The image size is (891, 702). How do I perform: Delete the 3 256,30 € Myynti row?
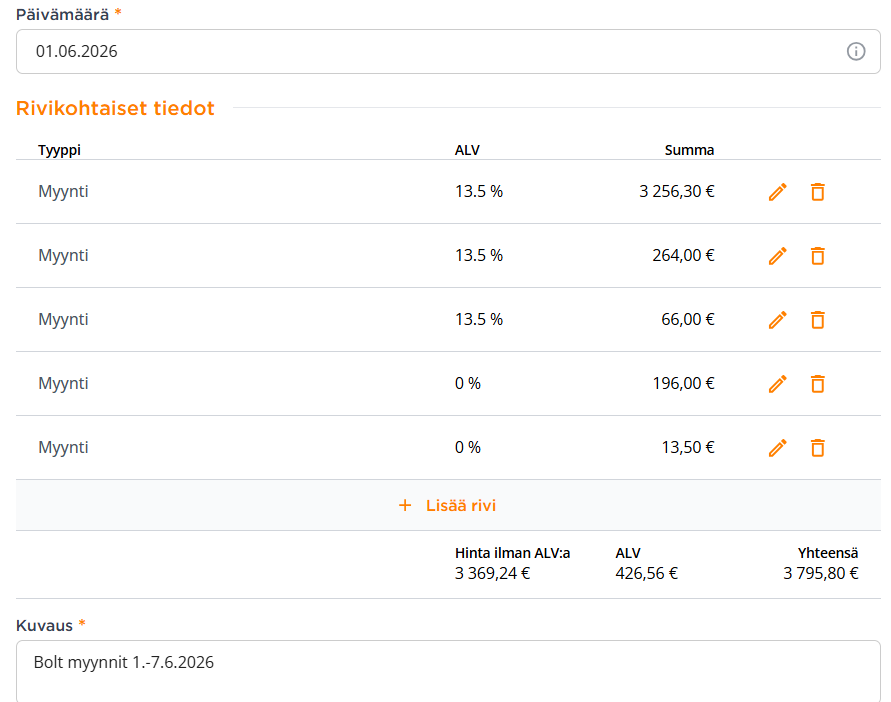coord(818,192)
